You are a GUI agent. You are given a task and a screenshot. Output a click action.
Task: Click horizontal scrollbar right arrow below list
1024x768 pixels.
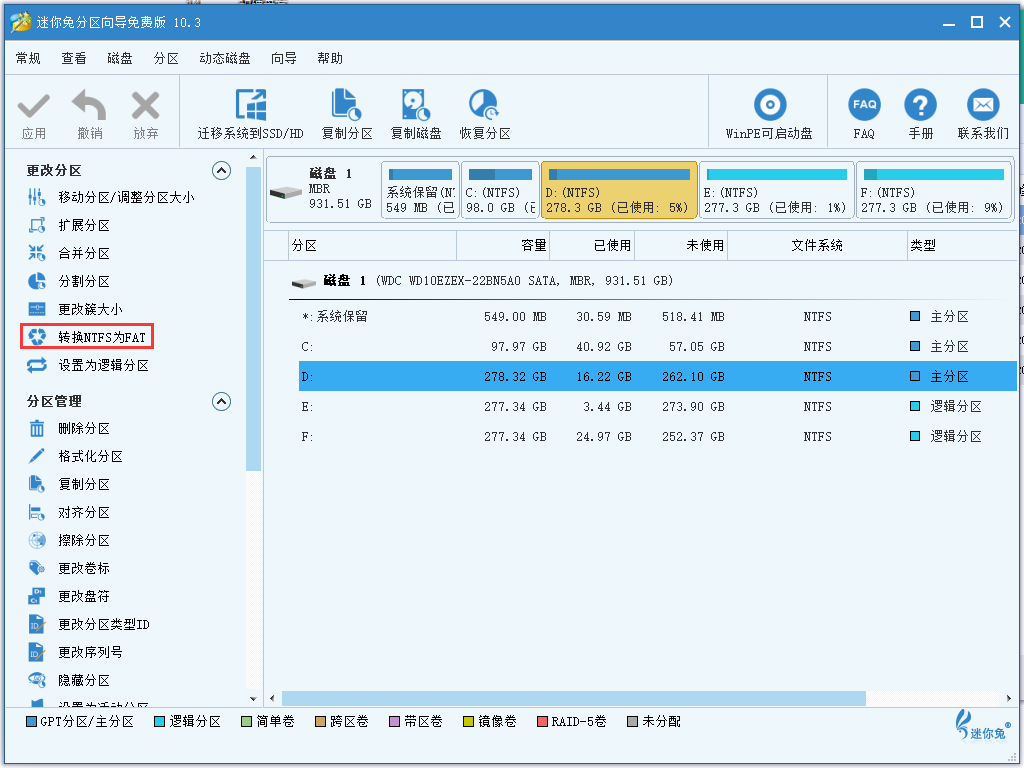pyautogui.click(x=1010, y=698)
